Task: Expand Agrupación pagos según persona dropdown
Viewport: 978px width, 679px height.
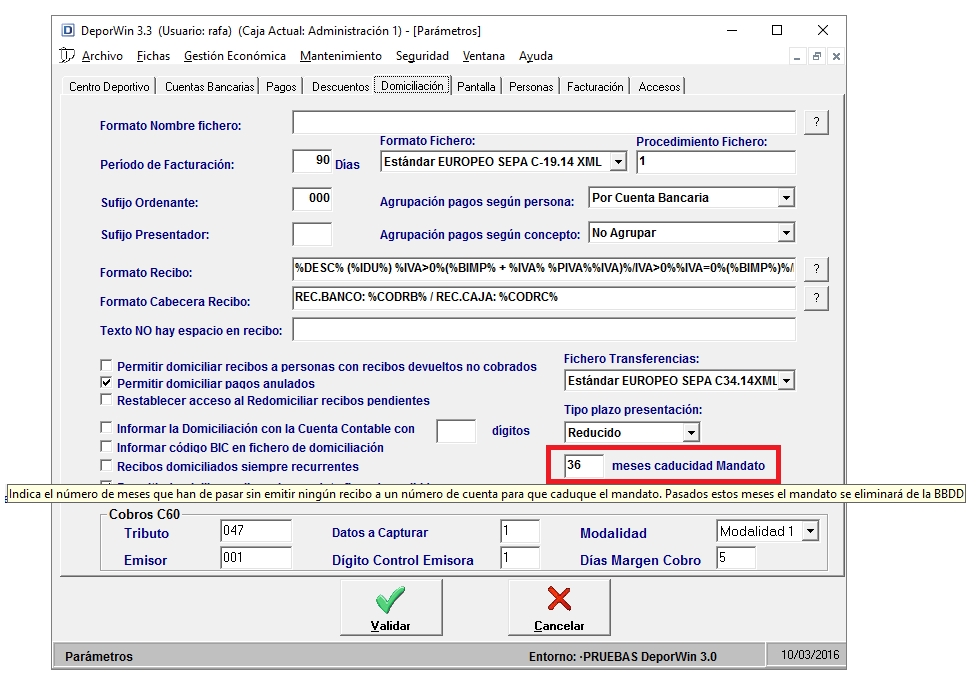Action: point(786,198)
